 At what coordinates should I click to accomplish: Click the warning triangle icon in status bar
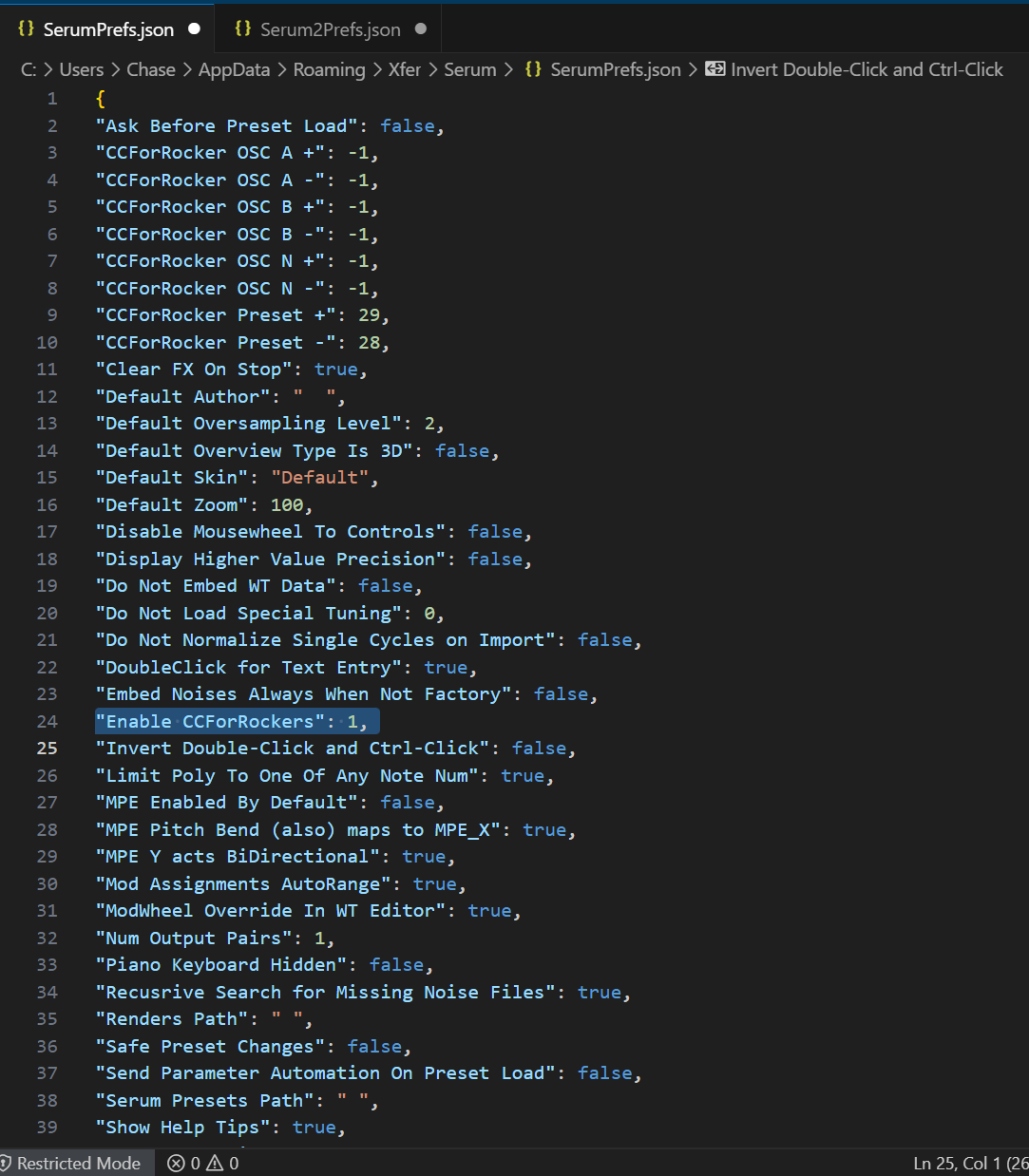pos(216,1163)
